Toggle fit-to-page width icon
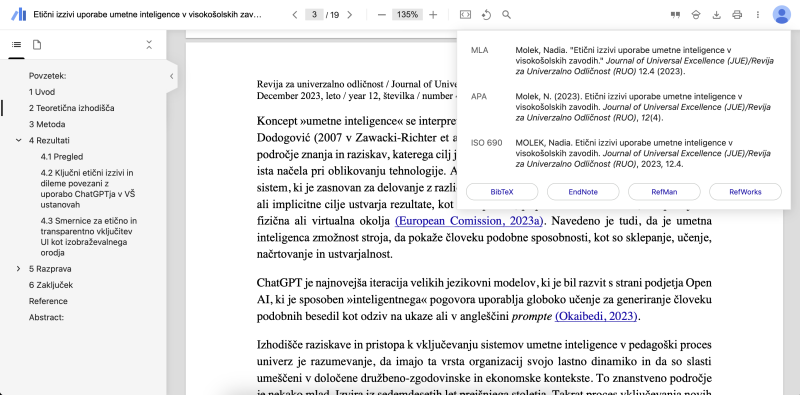800x395 pixels. (x=465, y=15)
